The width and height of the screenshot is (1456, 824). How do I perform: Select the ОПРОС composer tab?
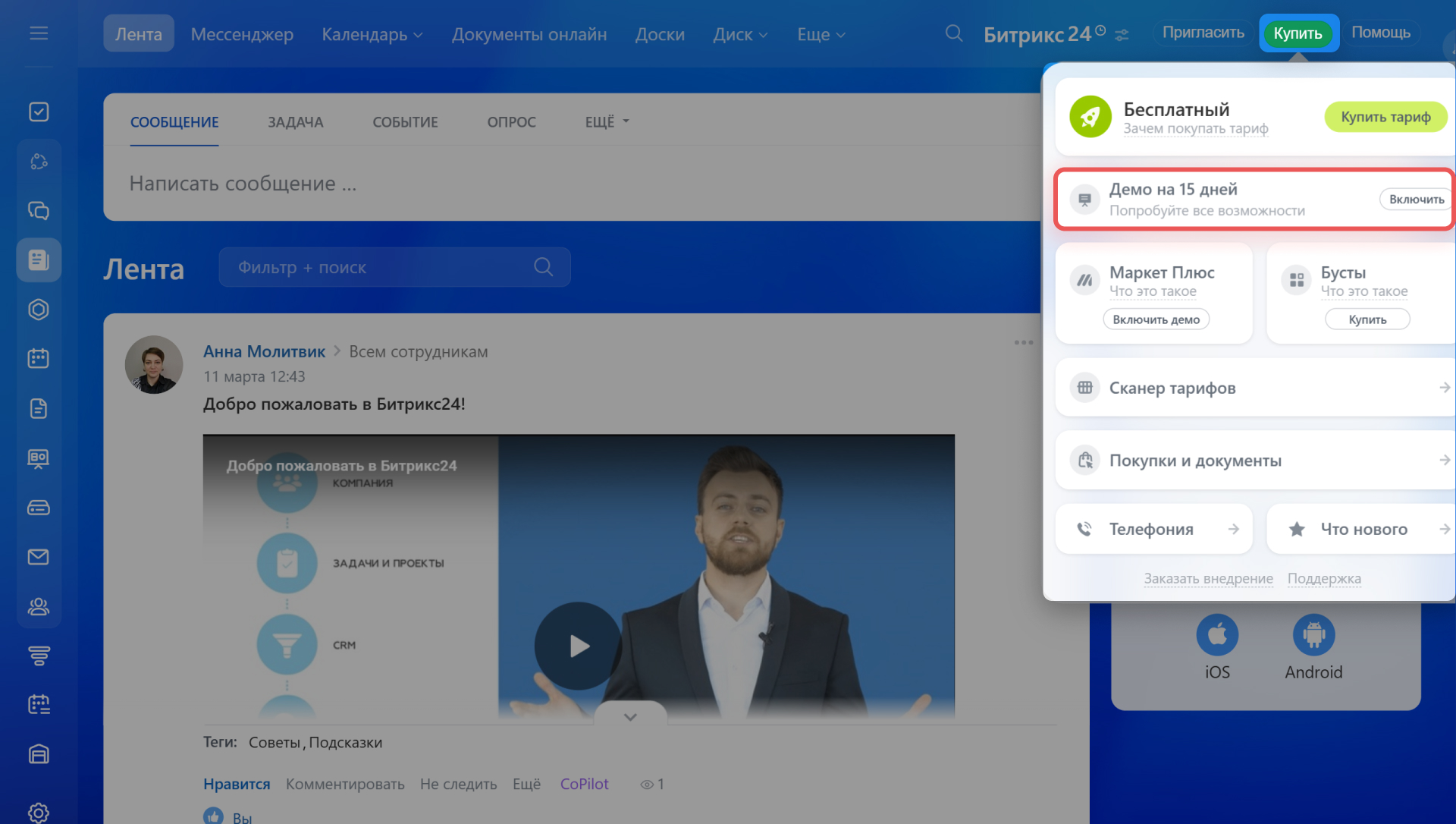511,121
